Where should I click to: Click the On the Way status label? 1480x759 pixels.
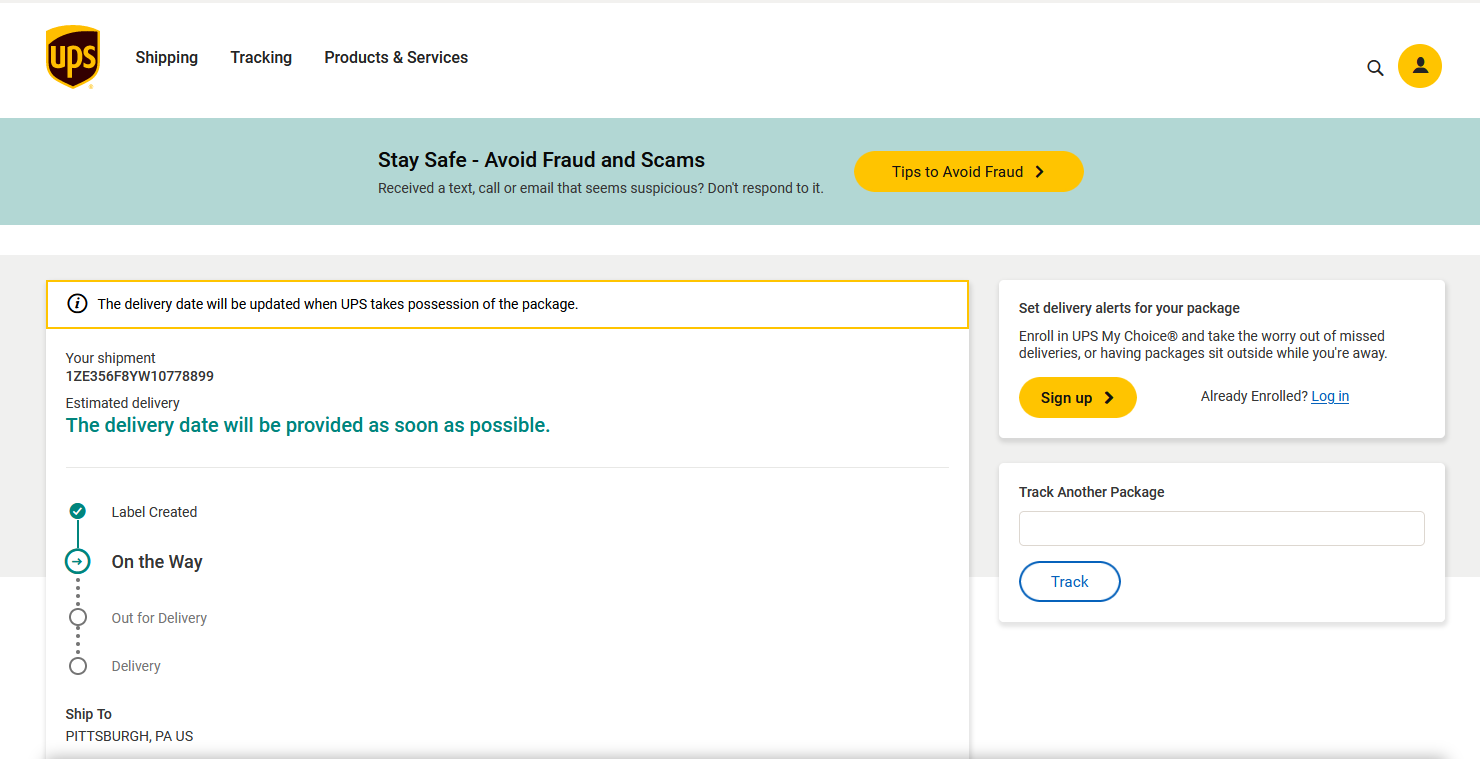(157, 562)
